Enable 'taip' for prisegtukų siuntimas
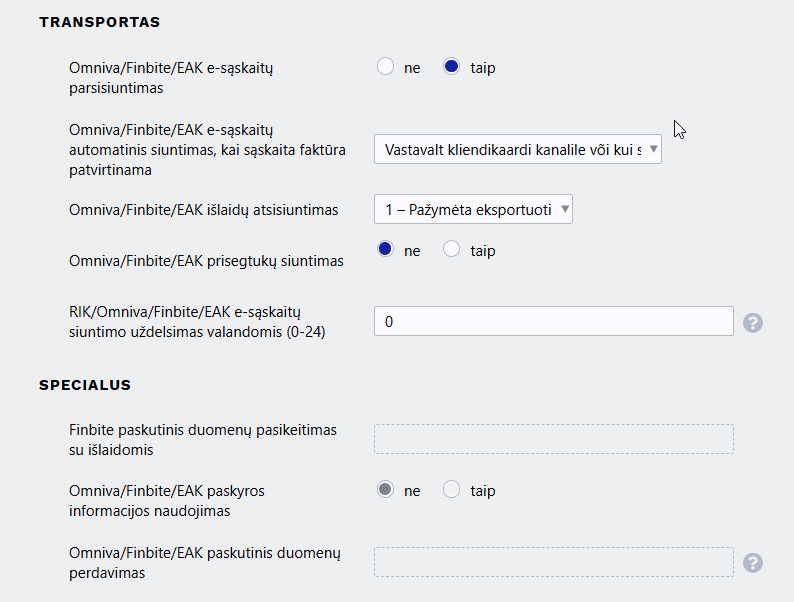This screenshot has height=602, width=794. pos(452,250)
